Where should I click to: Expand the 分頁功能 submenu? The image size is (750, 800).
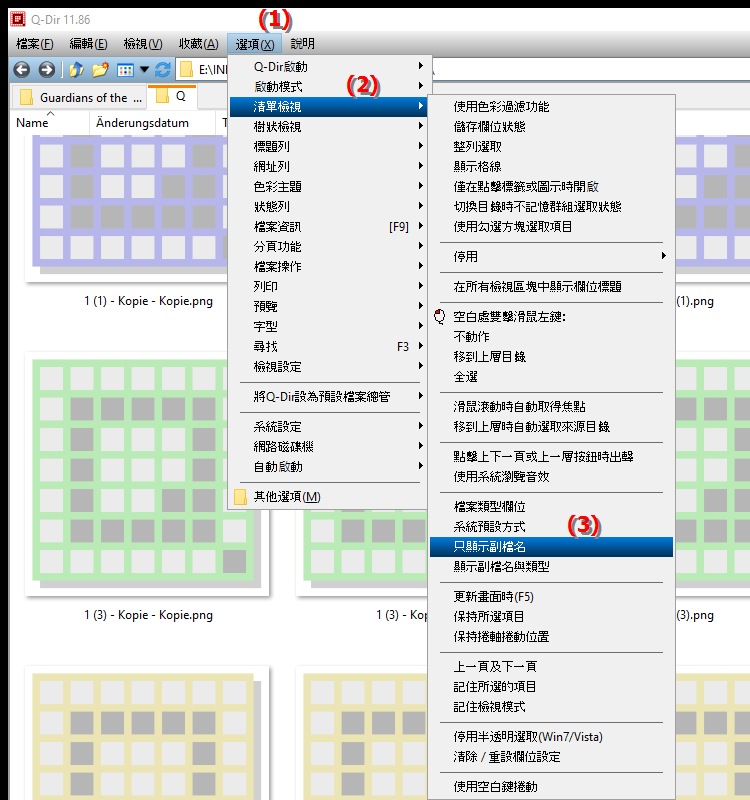click(328, 247)
